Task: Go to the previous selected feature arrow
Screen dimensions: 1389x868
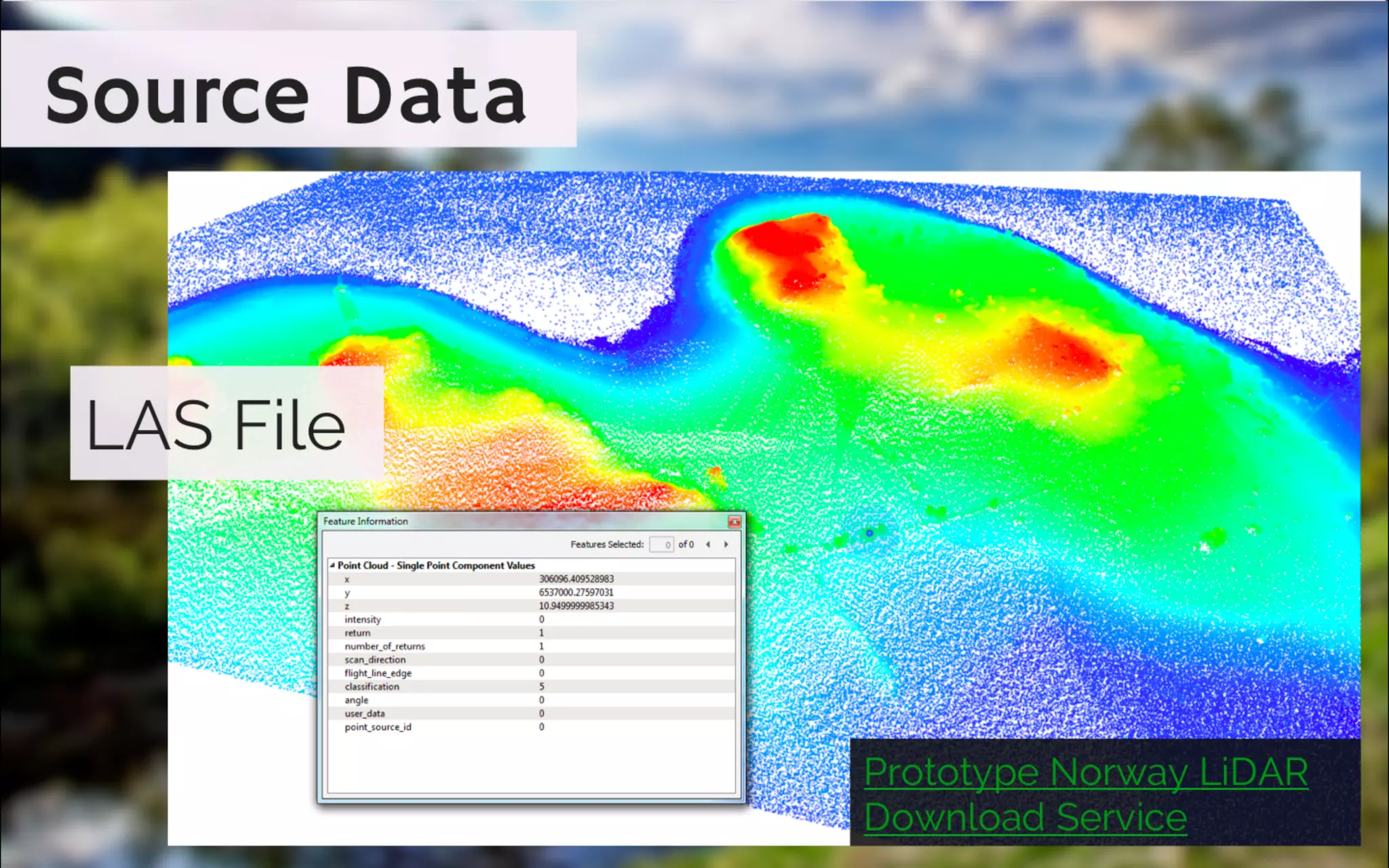Action: coord(708,545)
